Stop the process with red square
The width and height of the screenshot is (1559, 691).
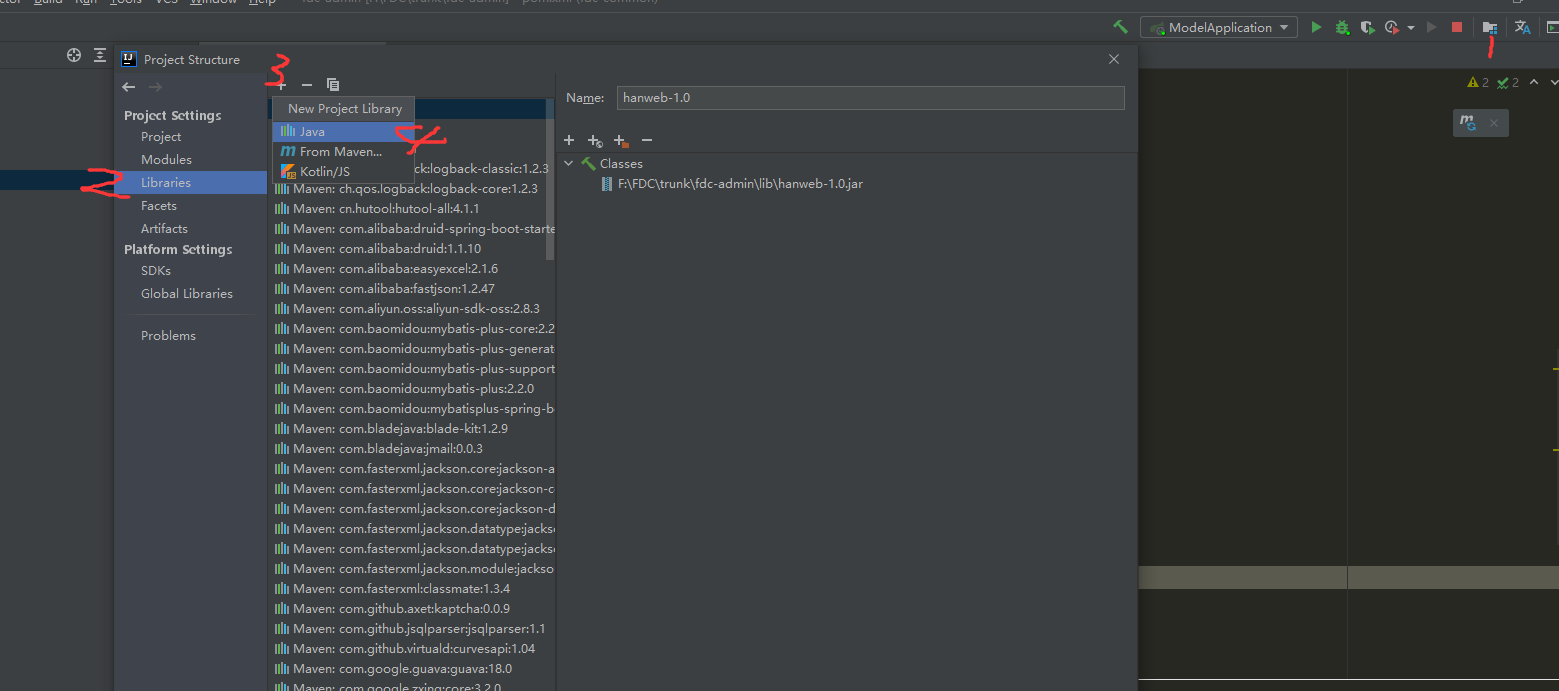point(1457,27)
